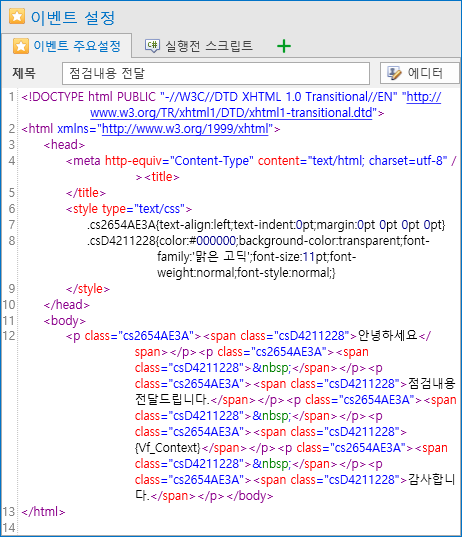Open the 실행전 스크립트 tab

199,46
